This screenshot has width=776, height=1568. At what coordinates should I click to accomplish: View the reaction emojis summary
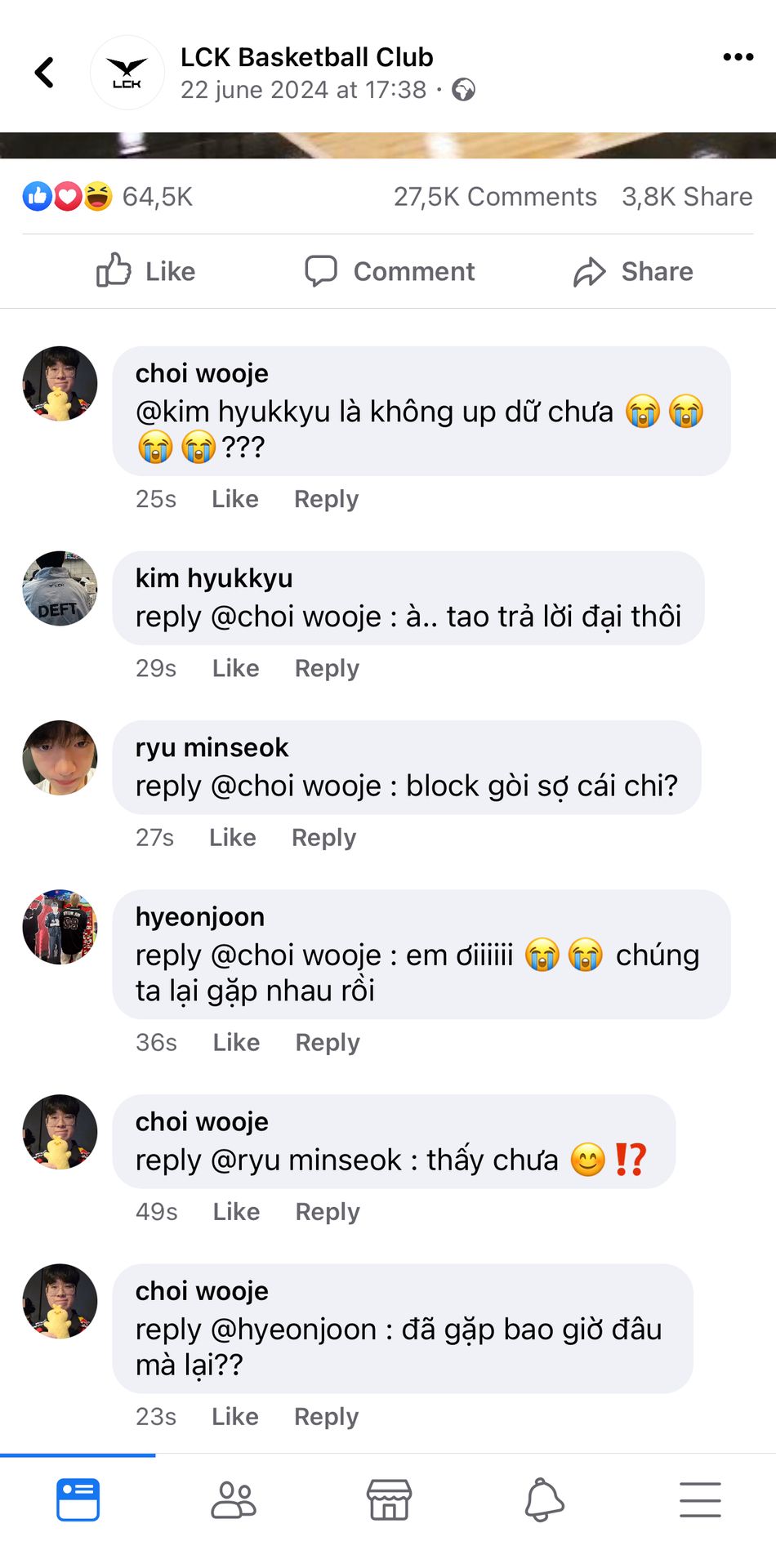tap(67, 197)
